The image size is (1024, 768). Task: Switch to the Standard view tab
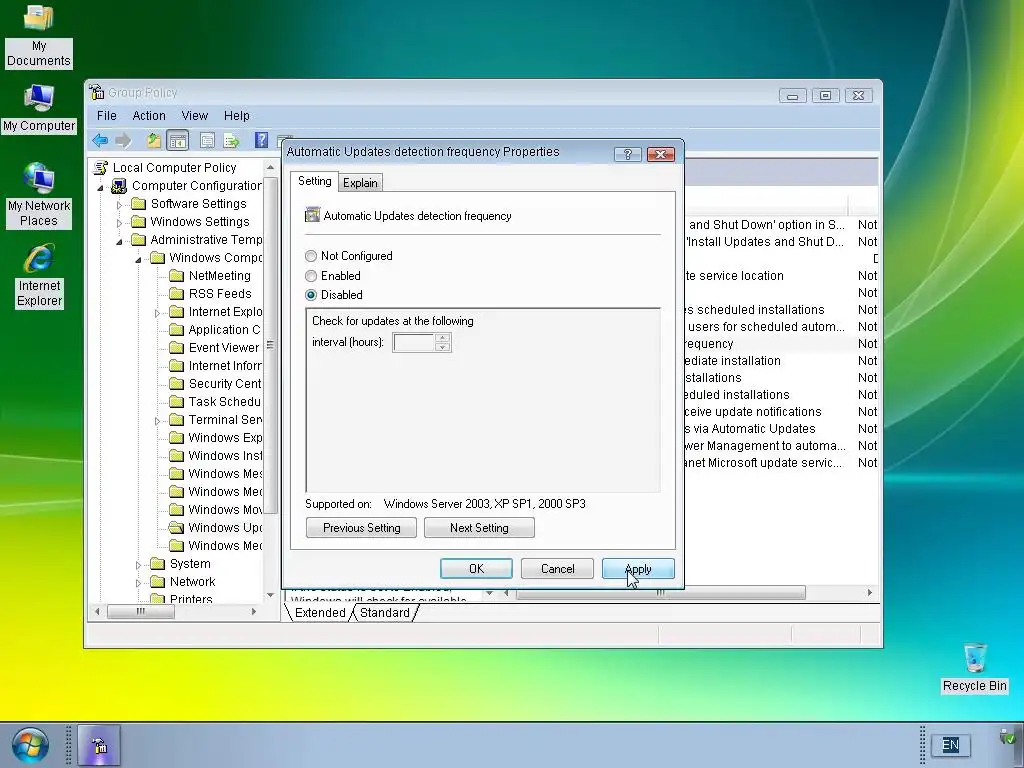385,613
